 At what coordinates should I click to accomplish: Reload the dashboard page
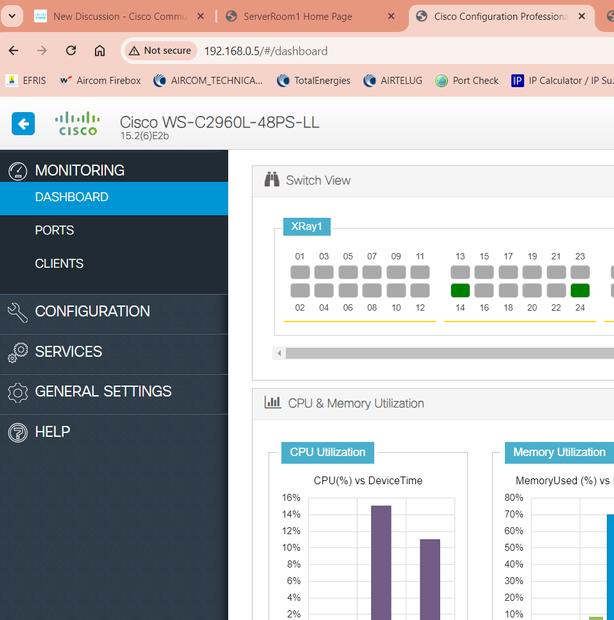pos(71,51)
